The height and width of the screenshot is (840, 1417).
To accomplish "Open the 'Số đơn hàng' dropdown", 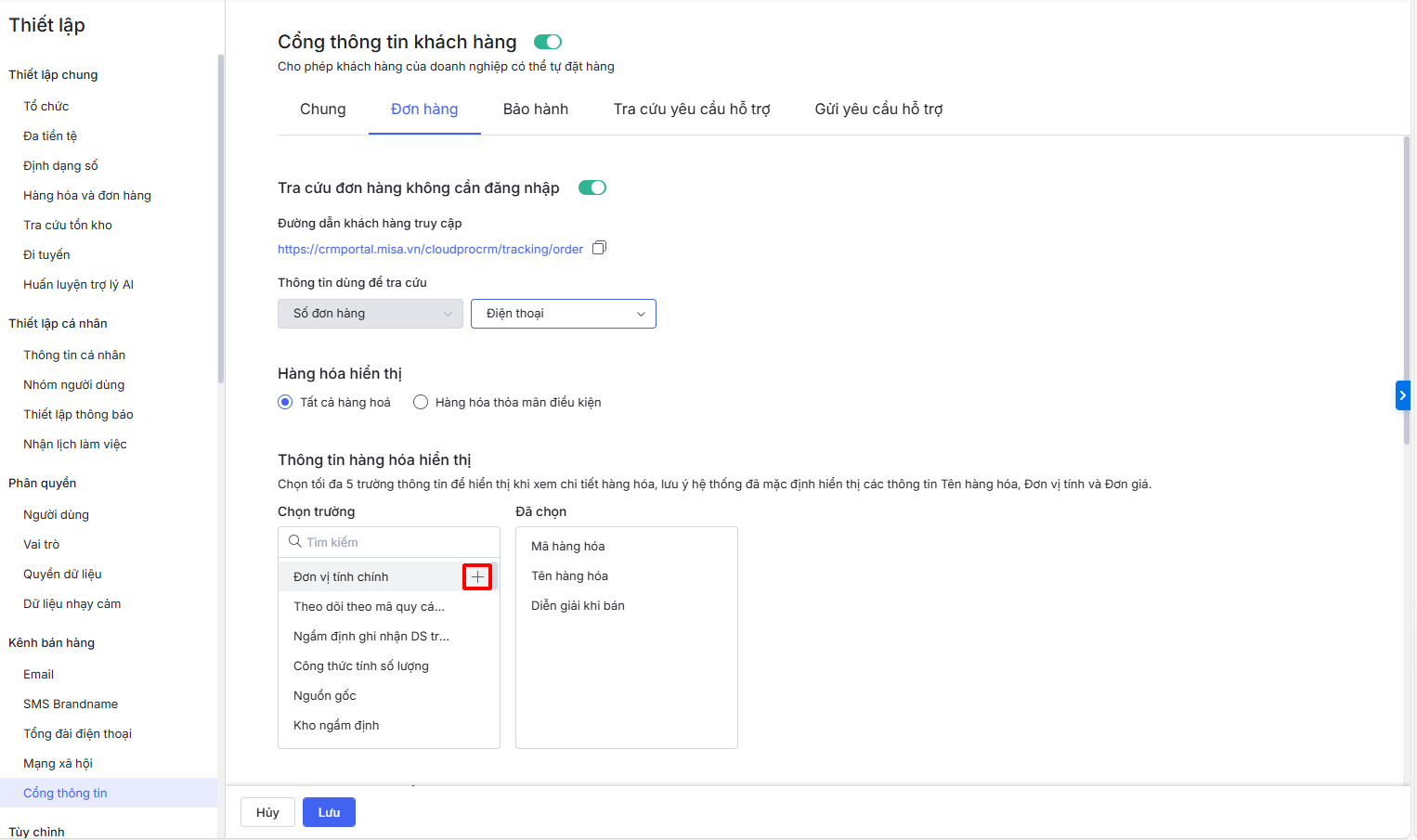I will (x=370, y=314).
